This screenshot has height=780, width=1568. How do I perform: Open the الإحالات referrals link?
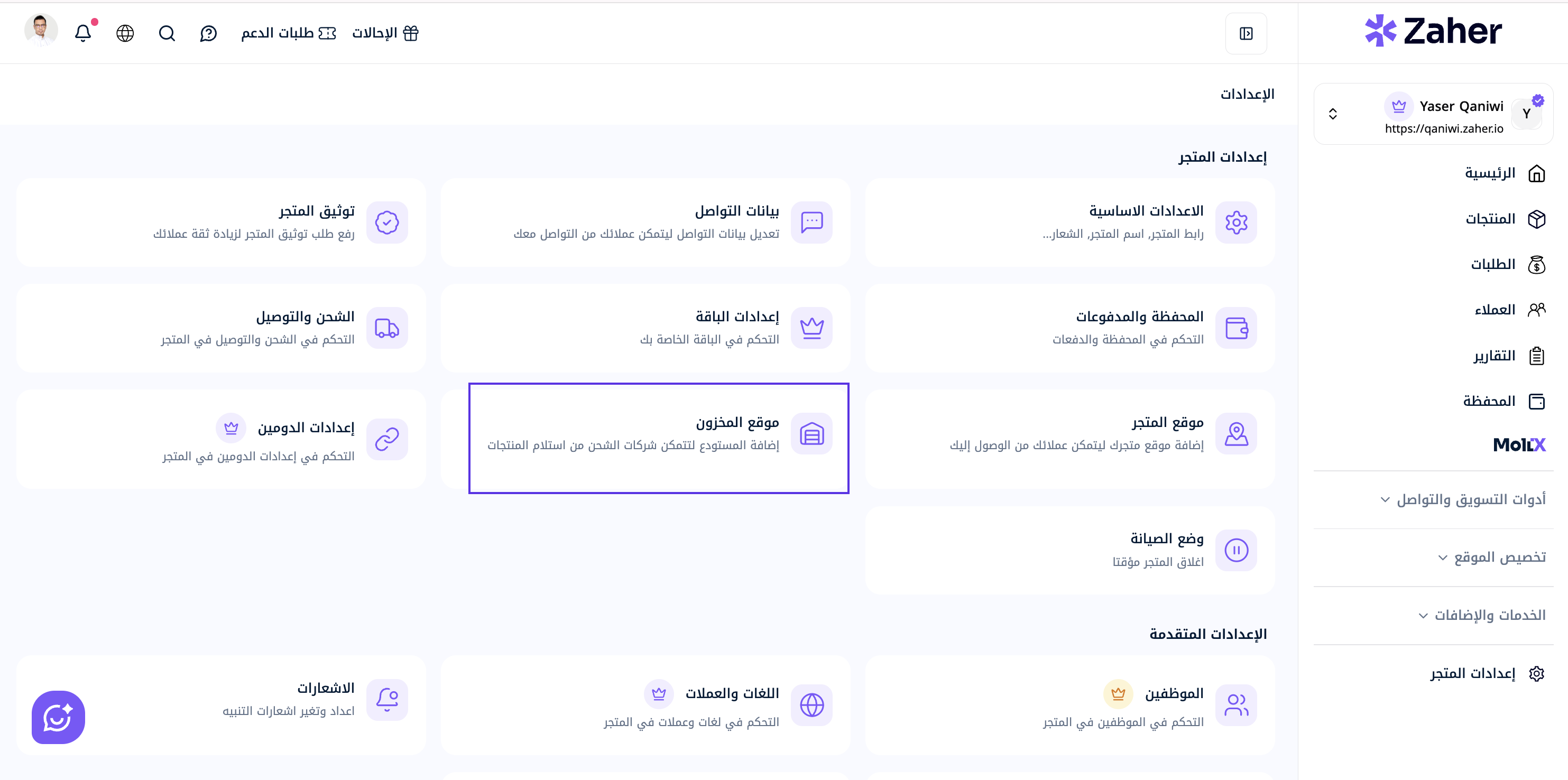(x=385, y=33)
